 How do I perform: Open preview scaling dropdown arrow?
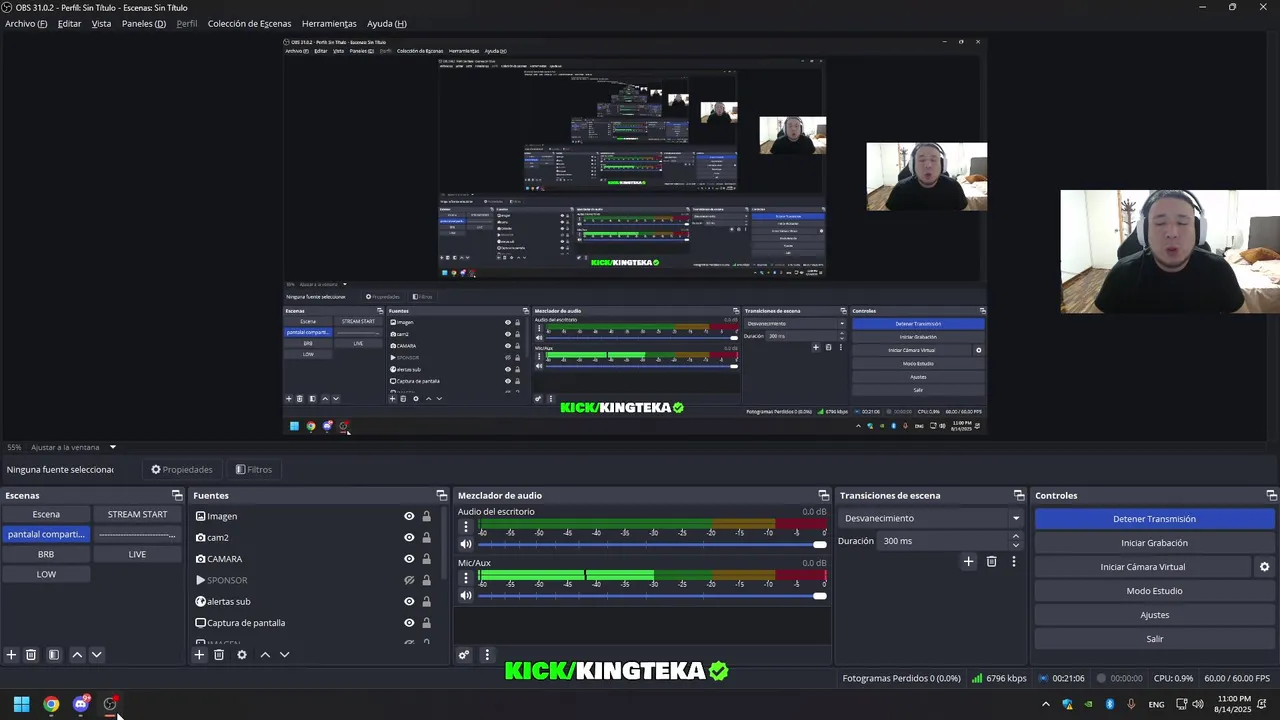pos(113,447)
